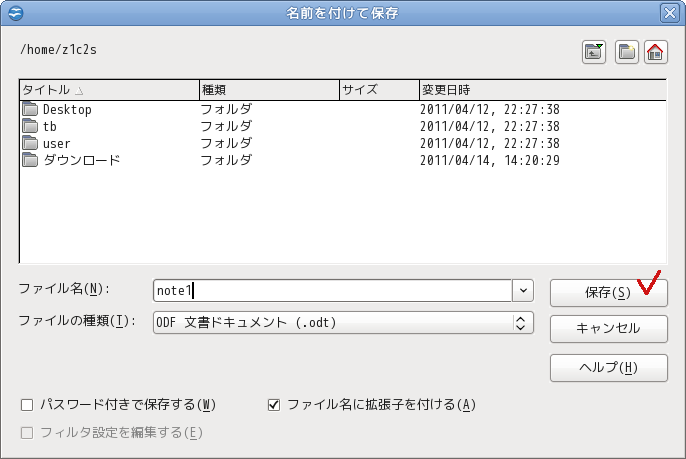Viewport: 686px width, 459px height.
Task: Sort list by タイトル column header
Action: (x=109, y=90)
